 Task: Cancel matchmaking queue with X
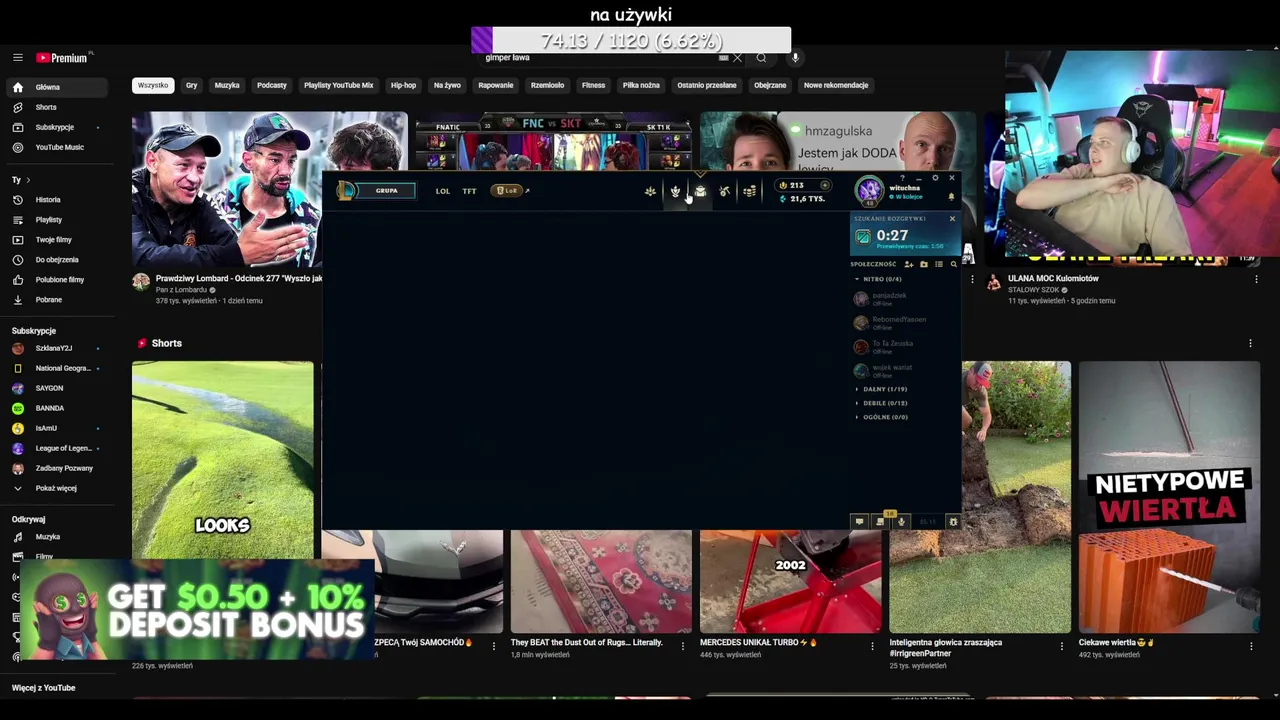[x=952, y=218]
